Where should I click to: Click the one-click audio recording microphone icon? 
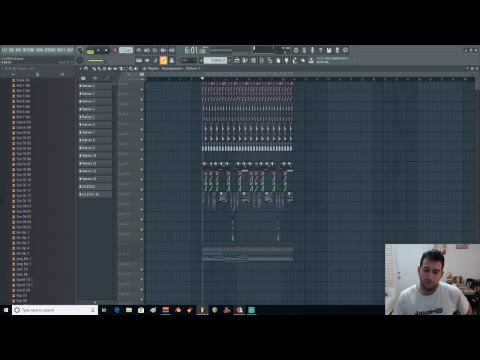coord(312,50)
